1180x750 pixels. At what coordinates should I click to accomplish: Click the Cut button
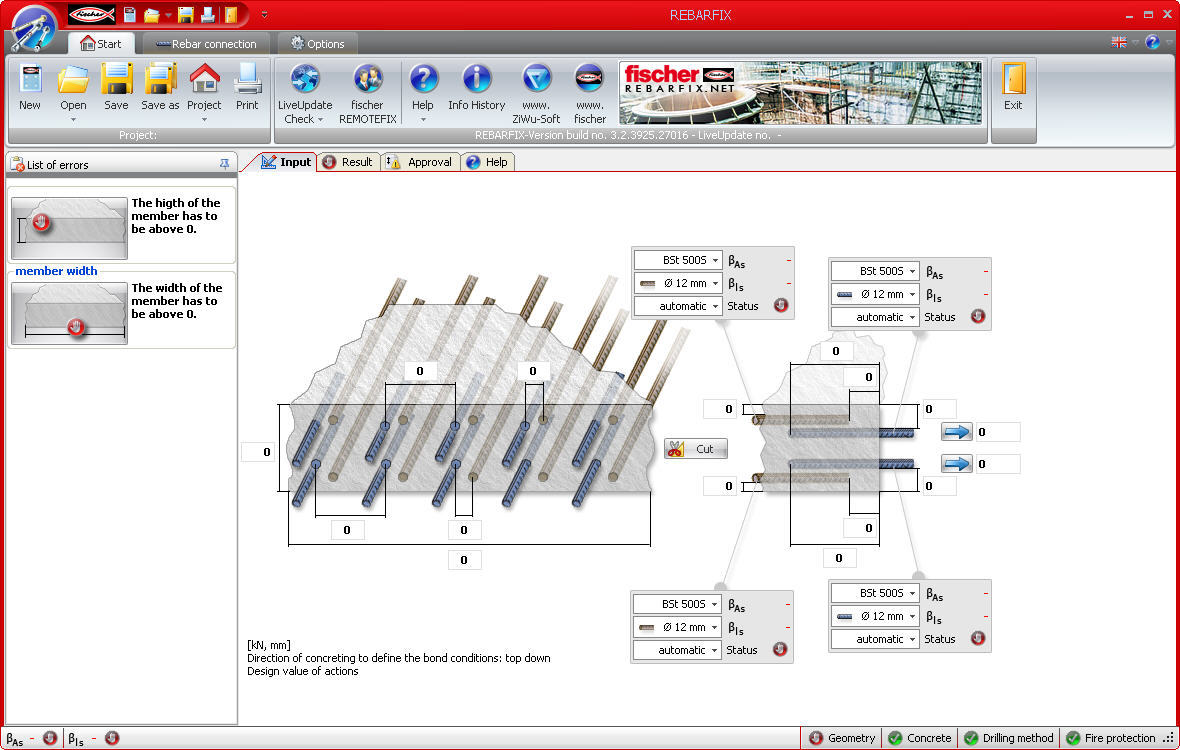(695, 449)
